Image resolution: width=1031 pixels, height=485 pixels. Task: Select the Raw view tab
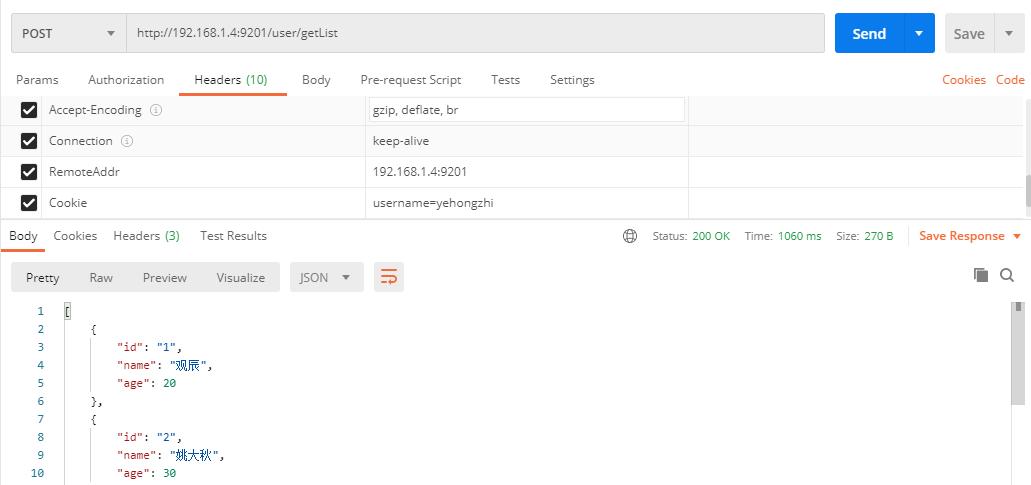[x=101, y=278]
